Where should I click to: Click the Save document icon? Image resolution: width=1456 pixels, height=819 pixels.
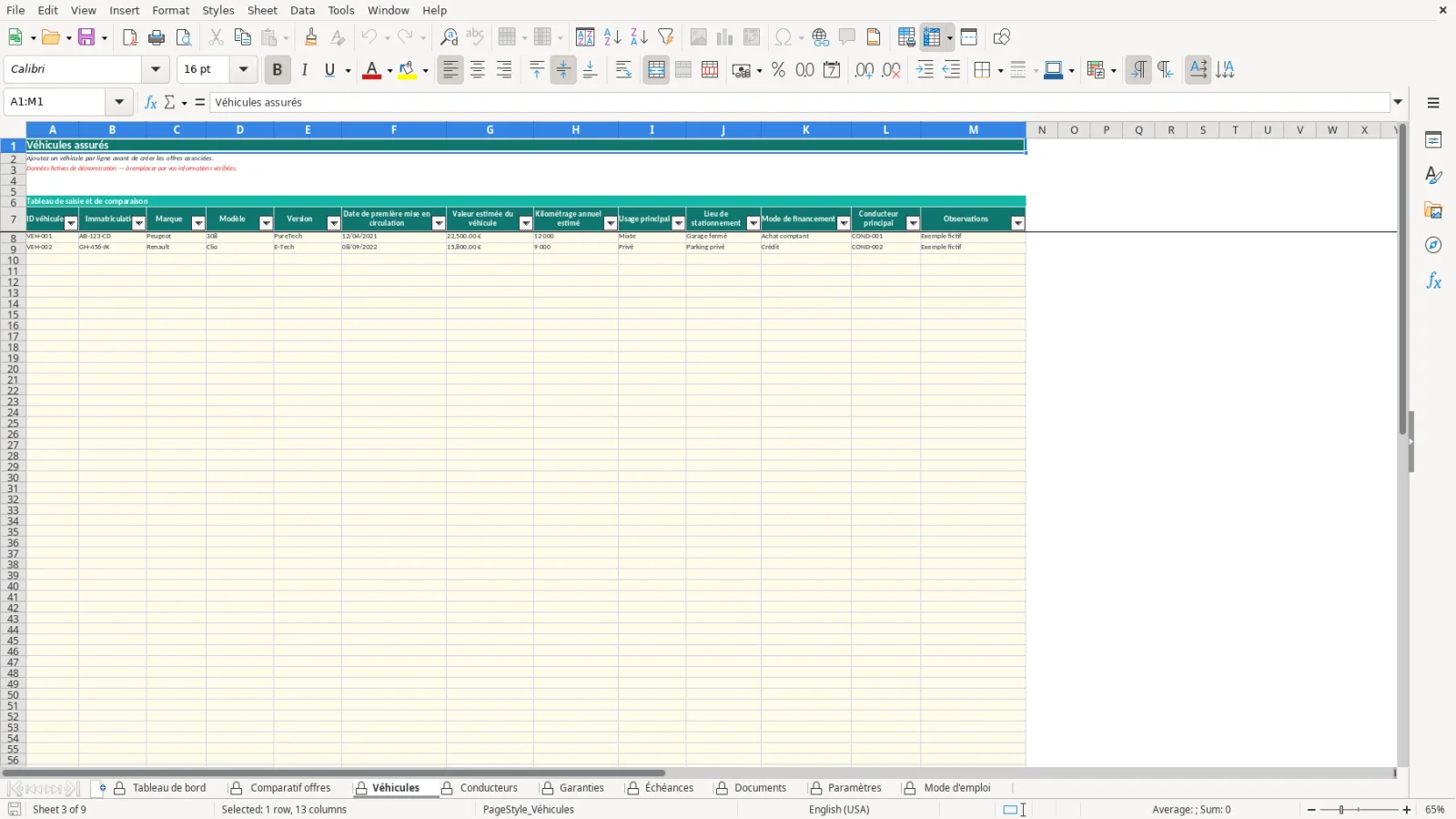tap(86, 37)
